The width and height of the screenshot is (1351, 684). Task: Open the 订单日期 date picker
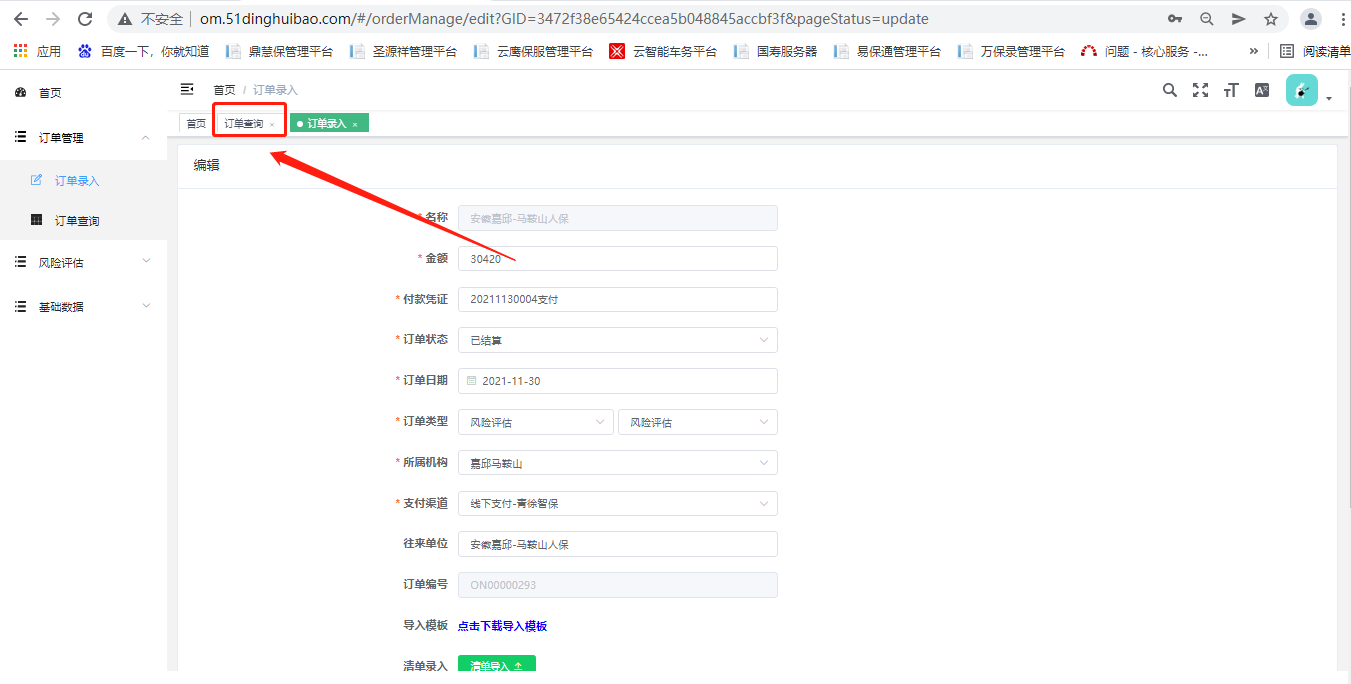tap(617, 381)
